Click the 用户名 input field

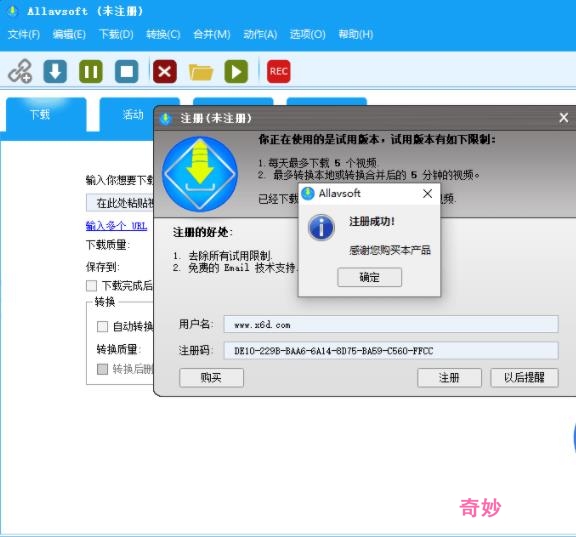pyautogui.click(x=391, y=324)
